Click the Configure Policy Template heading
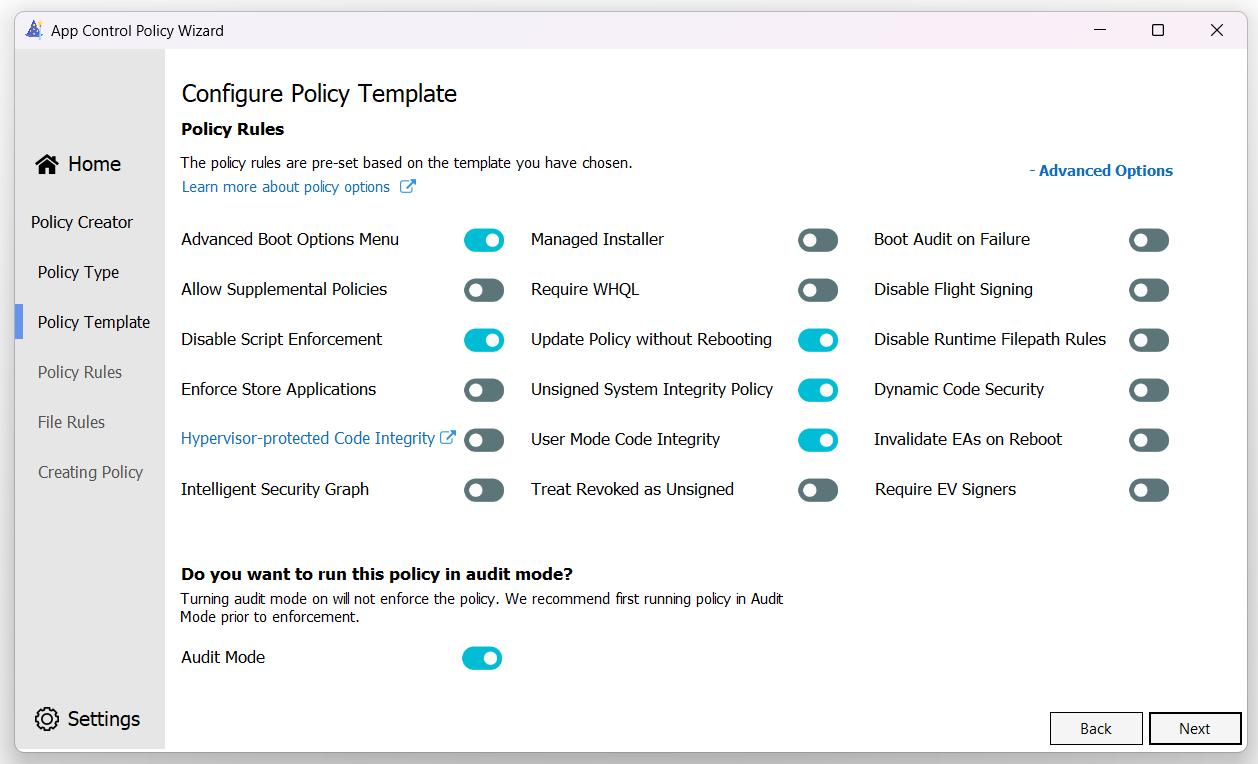Screen dimensions: 1258x764 tap(319, 94)
